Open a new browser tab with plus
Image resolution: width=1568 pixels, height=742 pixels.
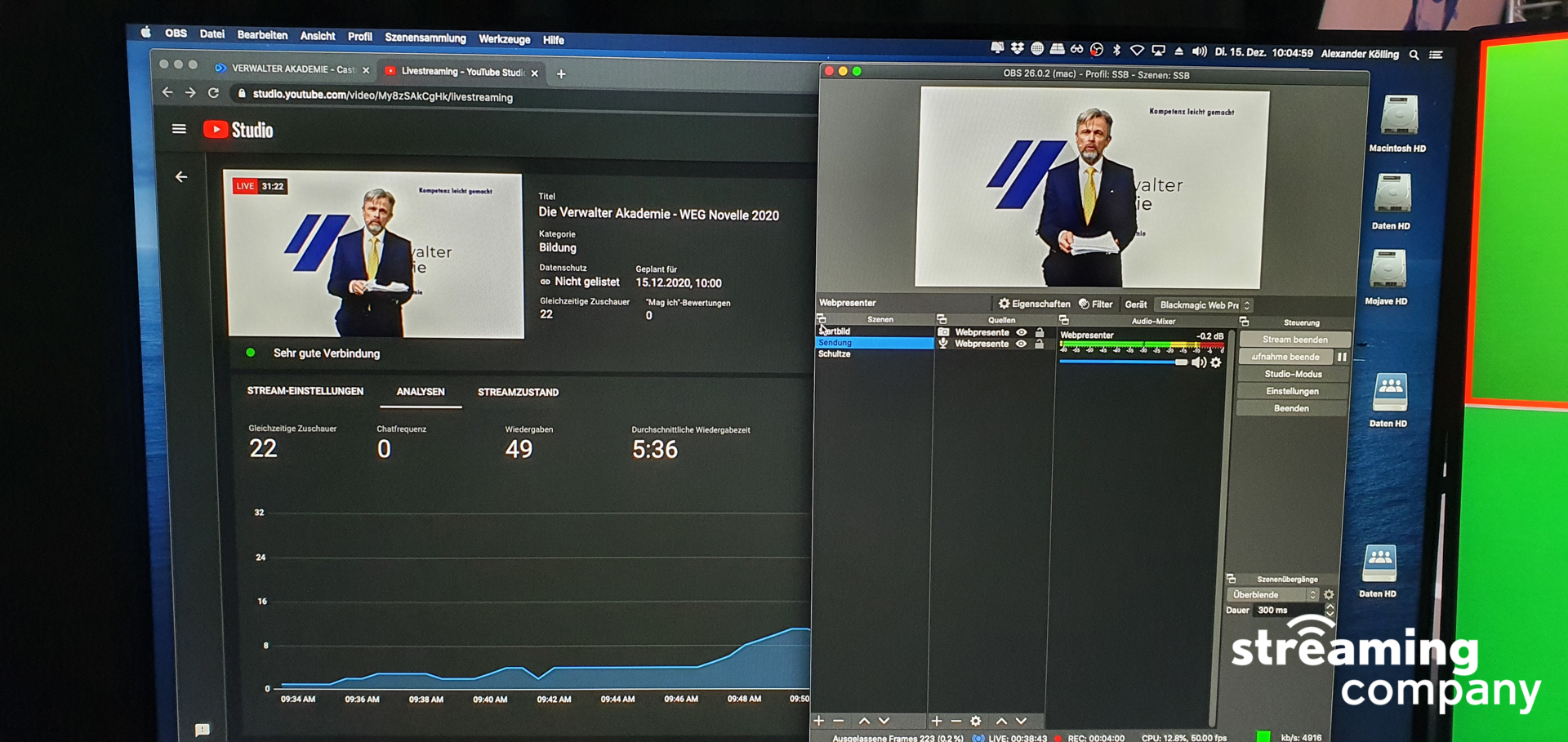(561, 74)
